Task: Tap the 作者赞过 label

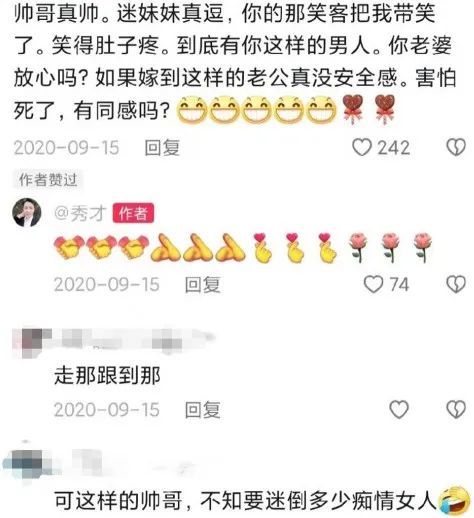Action: click(x=48, y=180)
